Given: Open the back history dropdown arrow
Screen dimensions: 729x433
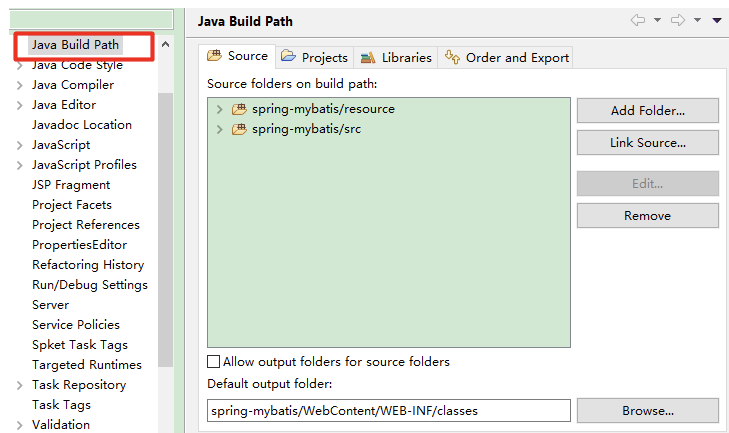Looking at the screenshot, I should pyautogui.click(x=657, y=20).
